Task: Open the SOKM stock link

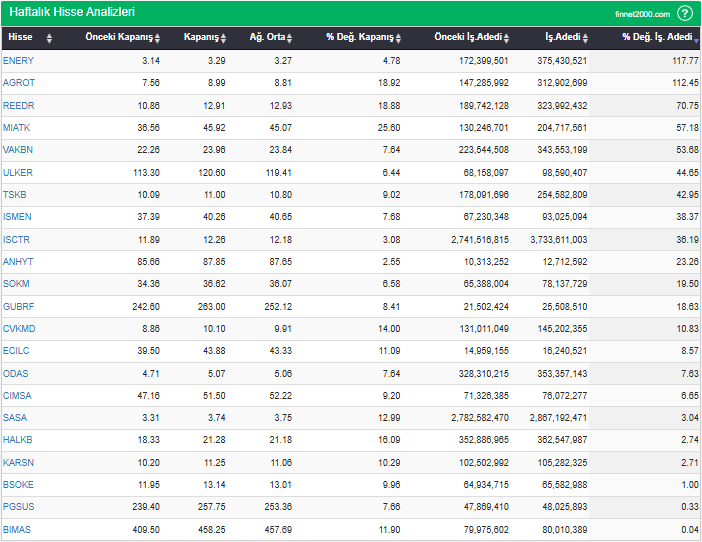Action: click(x=16, y=284)
